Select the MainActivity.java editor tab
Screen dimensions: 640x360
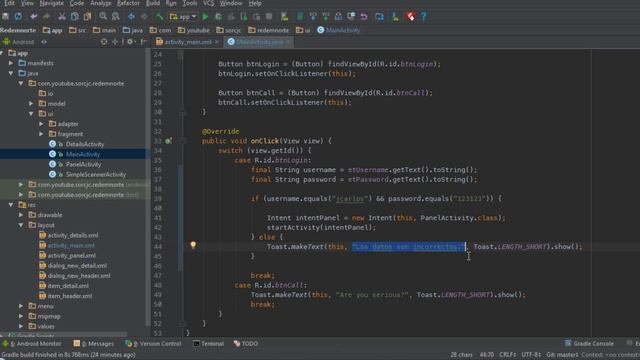[x=259, y=42]
